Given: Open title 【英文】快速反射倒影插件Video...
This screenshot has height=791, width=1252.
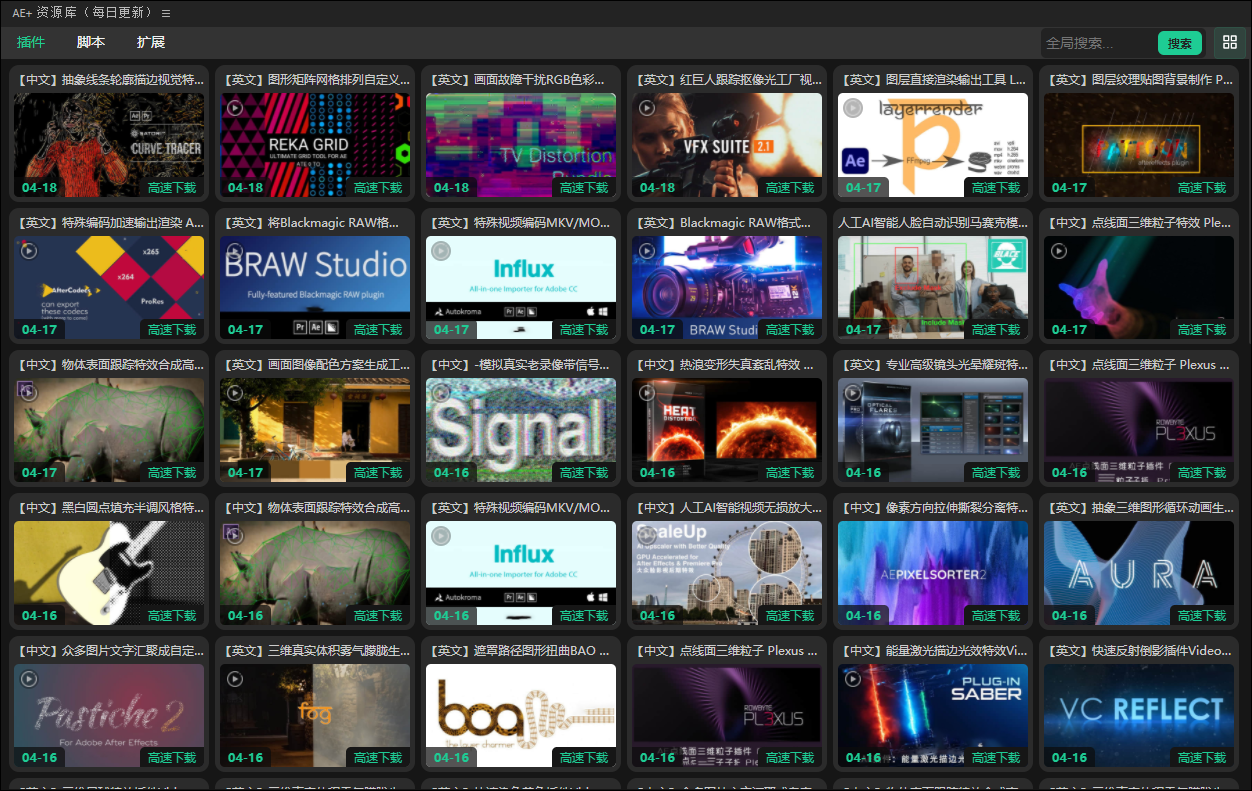Looking at the screenshot, I should (x=1139, y=651).
